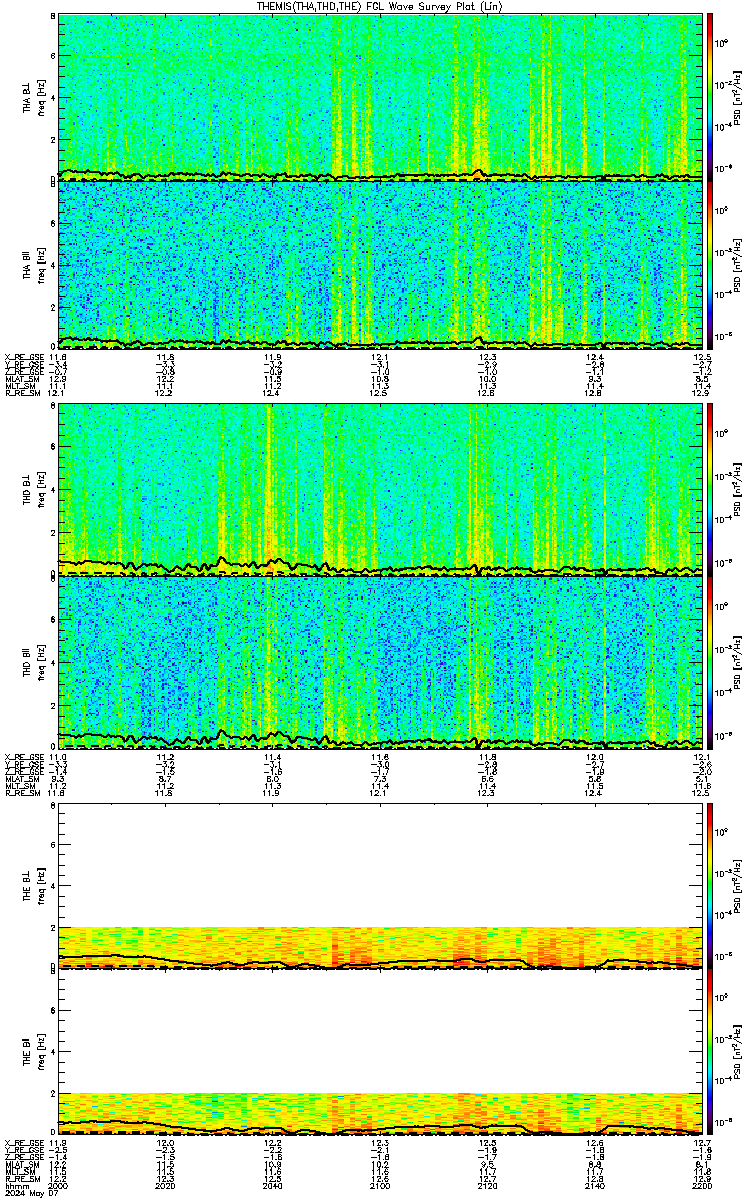Click the 'PSD [nT²/Hz]' label beside the THE B∥ color bar

coord(738,1052)
